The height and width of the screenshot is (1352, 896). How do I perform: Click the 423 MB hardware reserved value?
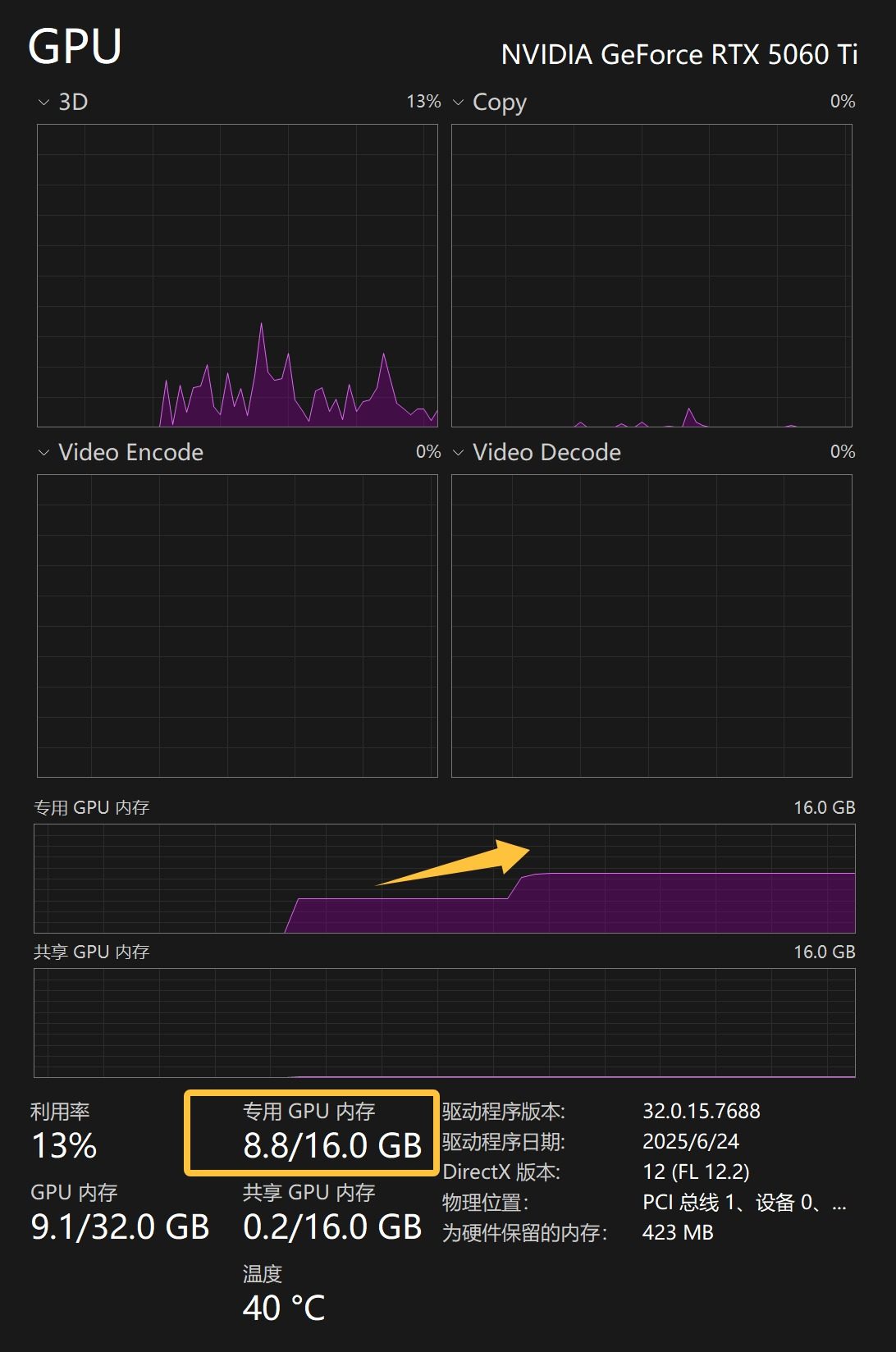678,1233
